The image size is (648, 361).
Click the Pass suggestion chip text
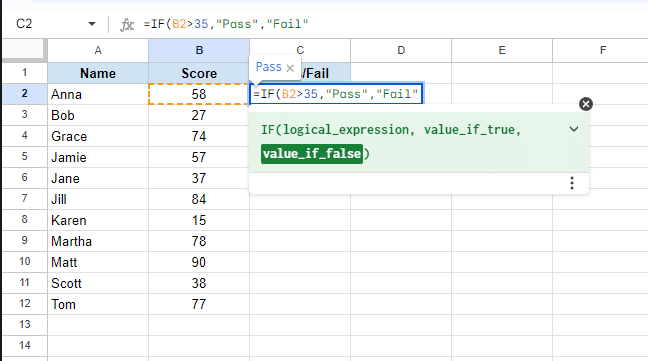point(269,67)
